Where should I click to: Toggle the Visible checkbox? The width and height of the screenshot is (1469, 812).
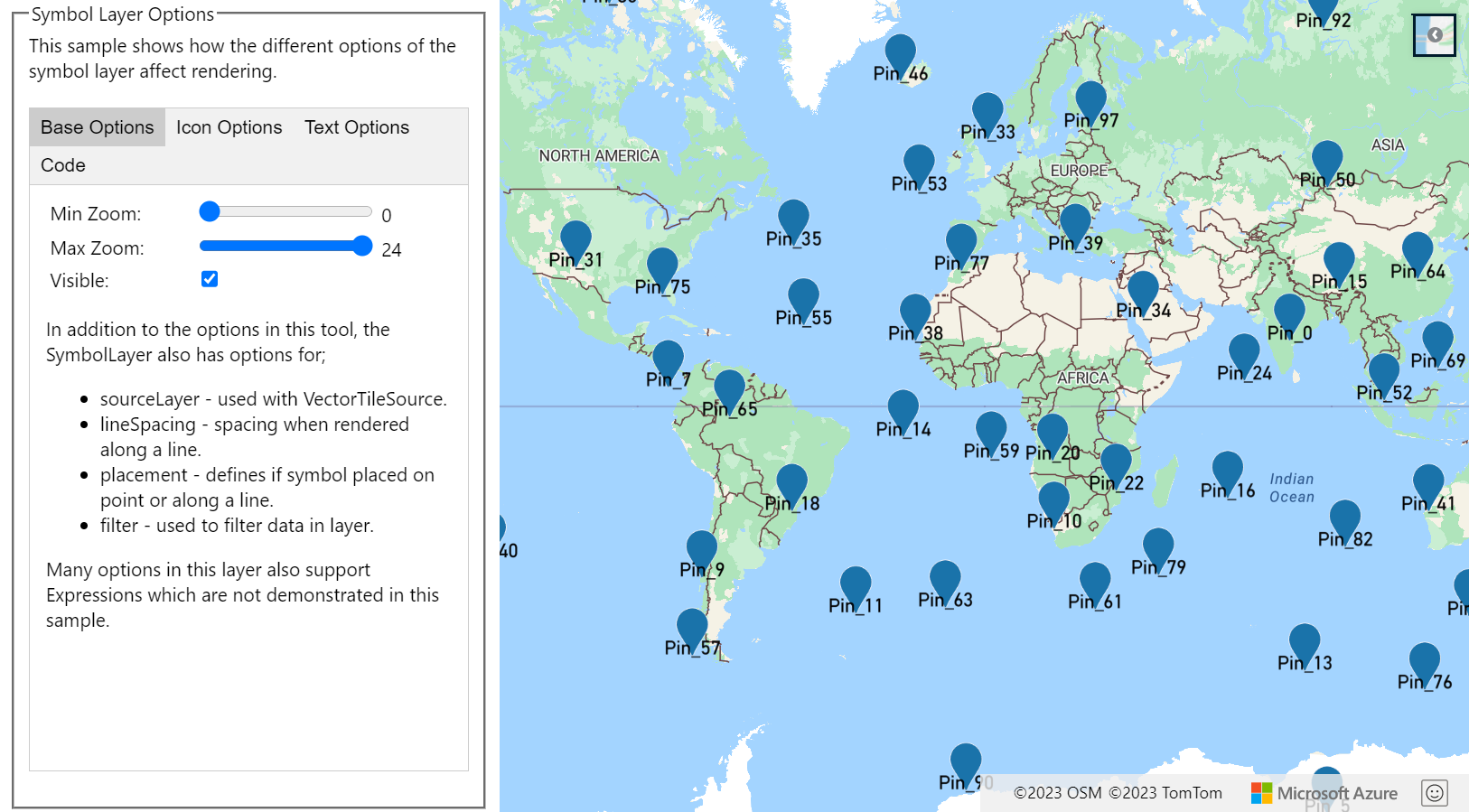click(x=210, y=279)
